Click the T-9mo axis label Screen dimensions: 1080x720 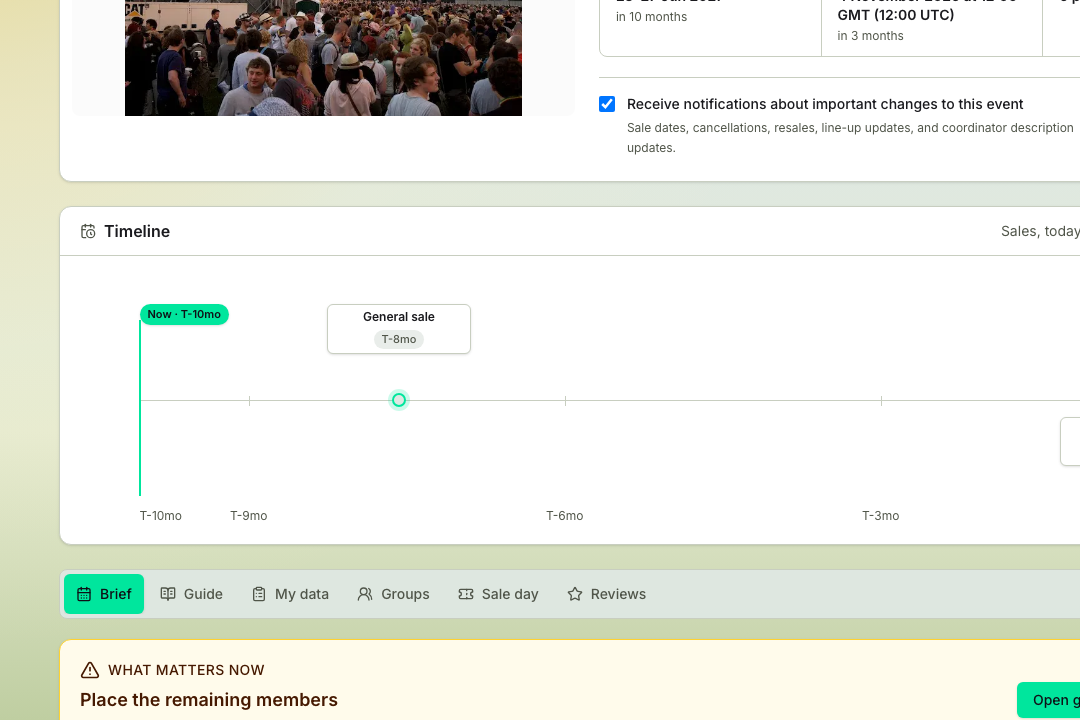(249, 515)
